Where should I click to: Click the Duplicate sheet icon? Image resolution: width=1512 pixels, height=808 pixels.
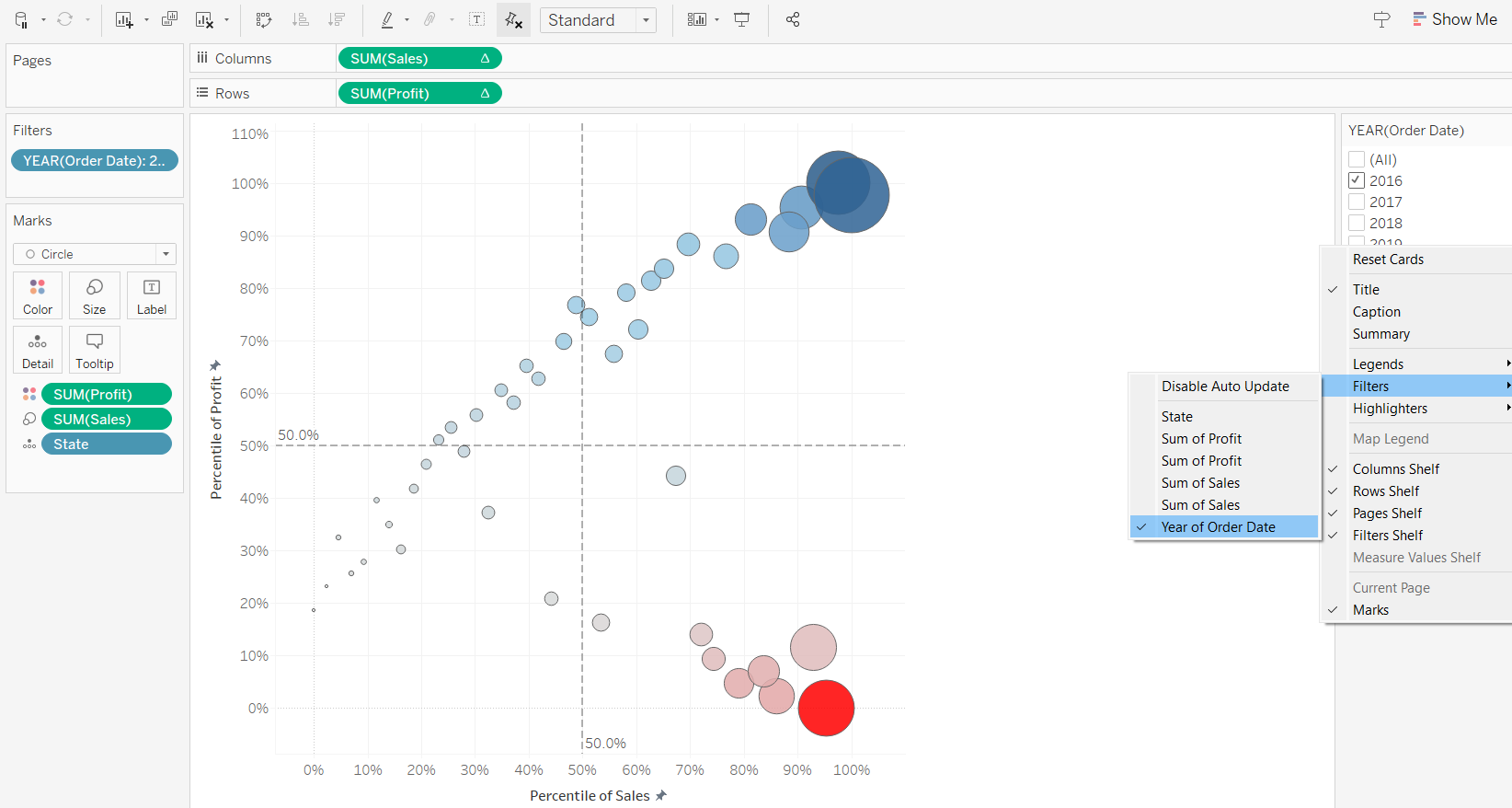click(x=169, y=19)
